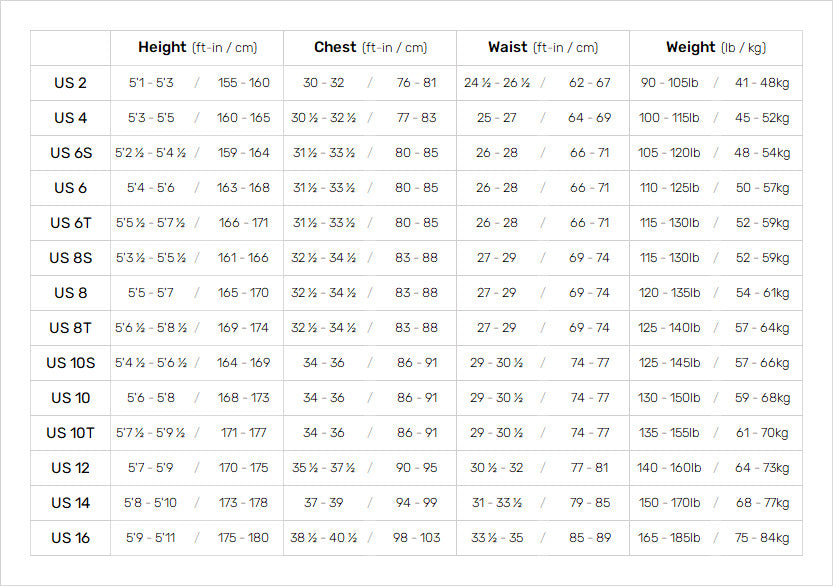This screenshot has width=833, height=586.
Task: Click the 5'9 - 5'11 height value
Action: (x=151, y=538)
